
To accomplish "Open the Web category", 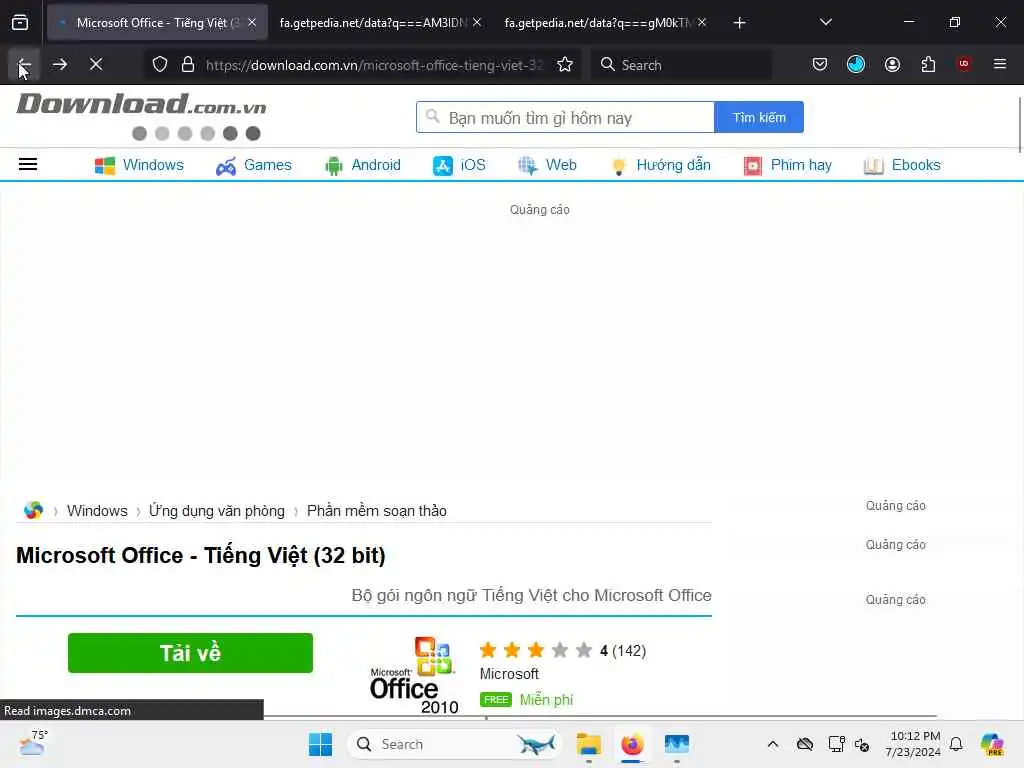I will (547, 165).
